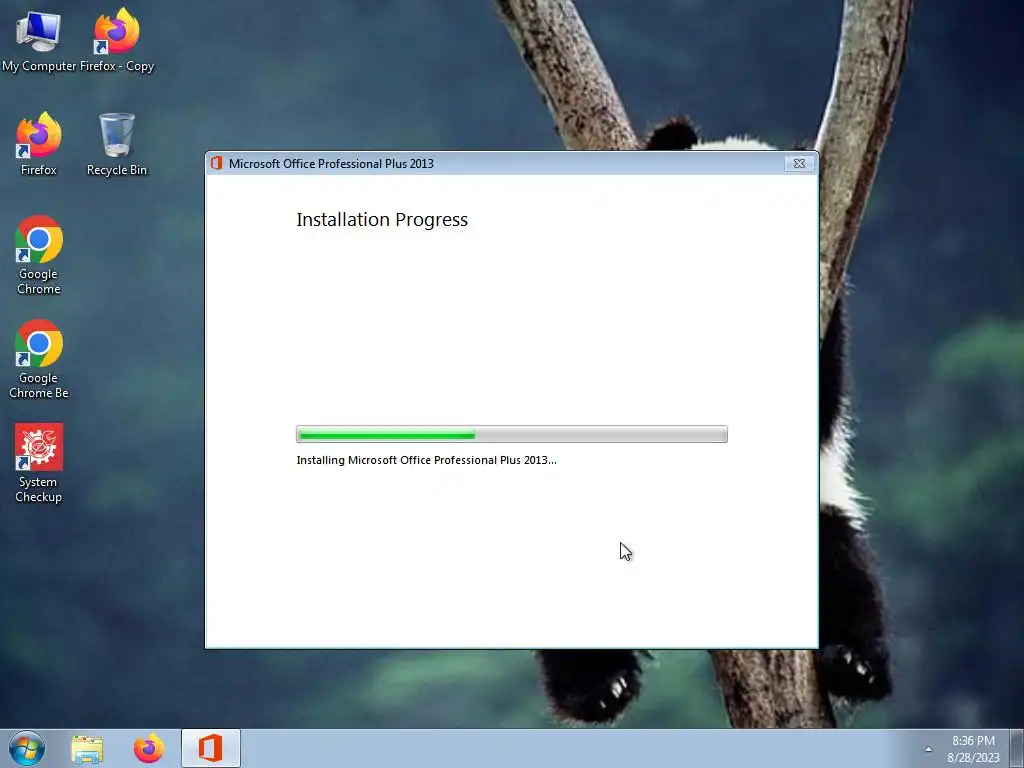Open the System Checkup shortcut
This screenshot has height=768, width=1024.
click(39, 463)
